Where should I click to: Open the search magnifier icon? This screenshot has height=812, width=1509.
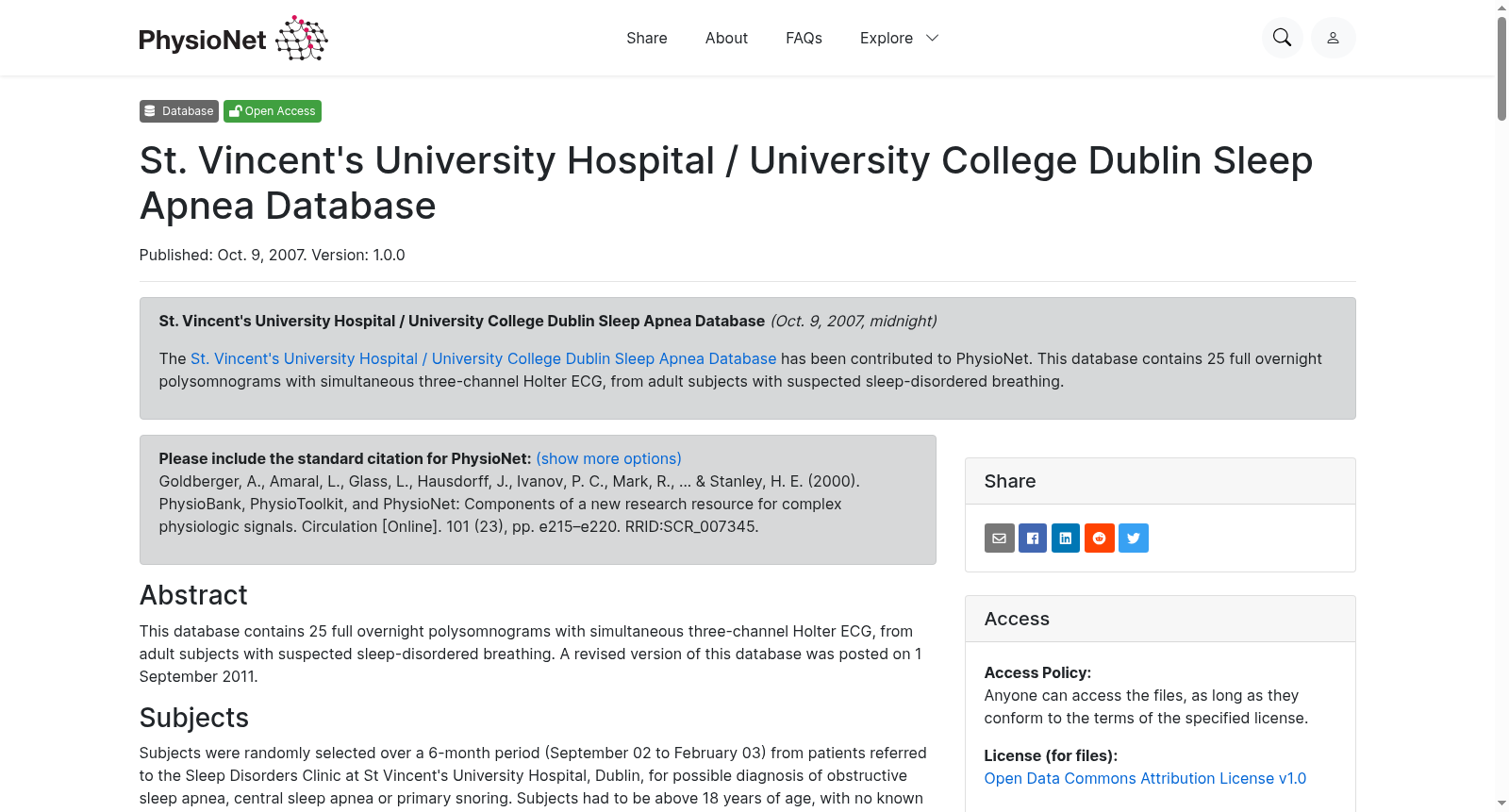(x=1282, y=38)
